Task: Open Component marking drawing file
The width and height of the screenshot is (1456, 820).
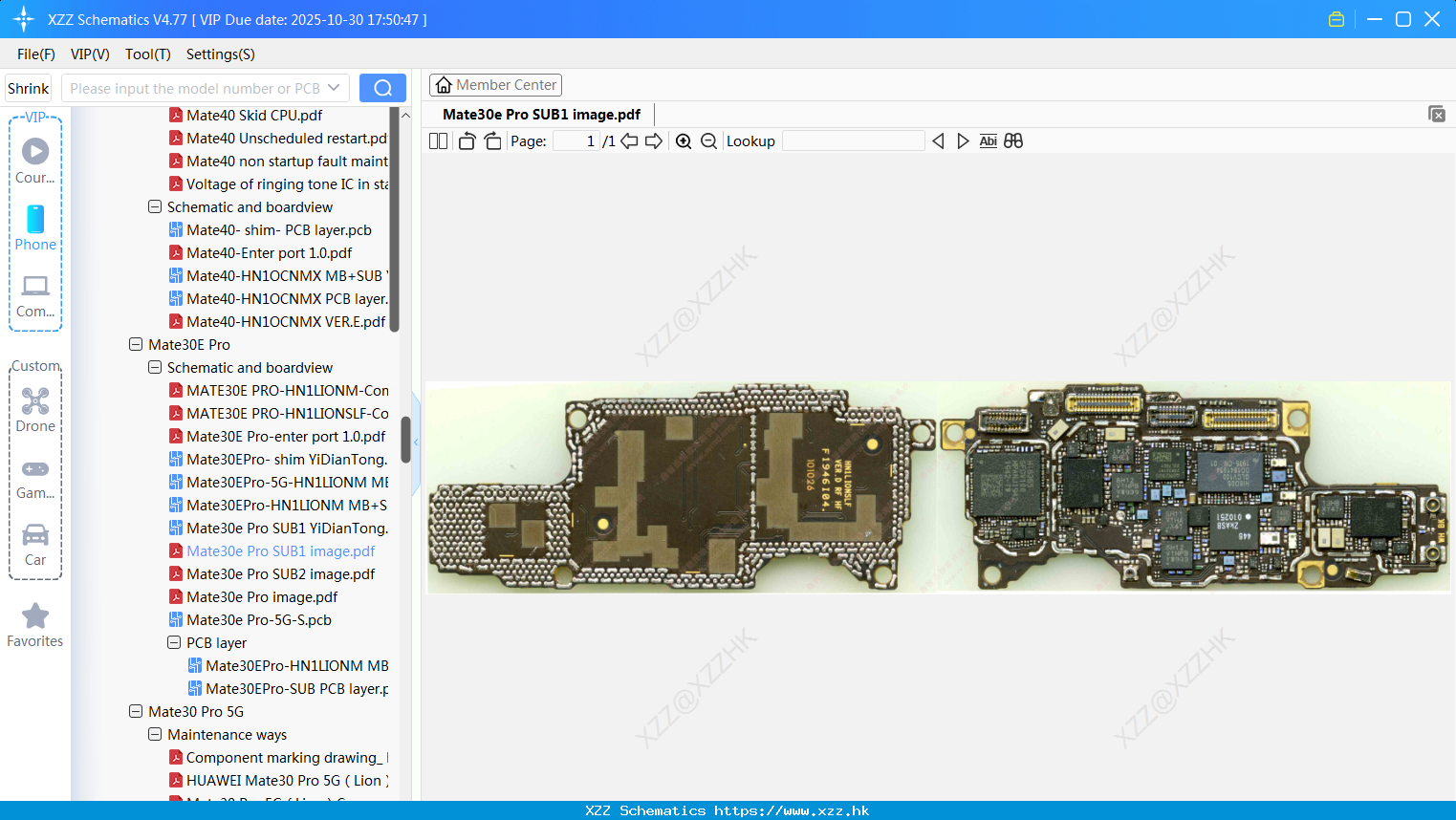Action: pos(279,757)
